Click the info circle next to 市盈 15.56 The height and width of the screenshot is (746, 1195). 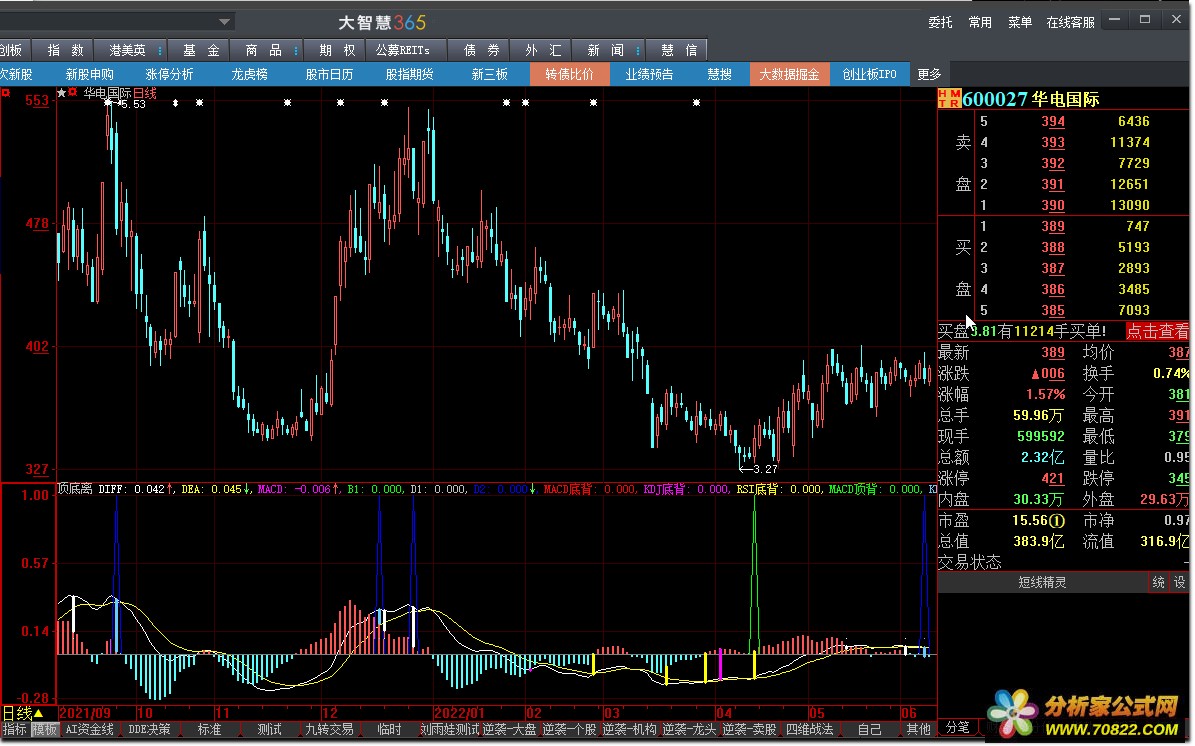click(x=1057, y=520)
